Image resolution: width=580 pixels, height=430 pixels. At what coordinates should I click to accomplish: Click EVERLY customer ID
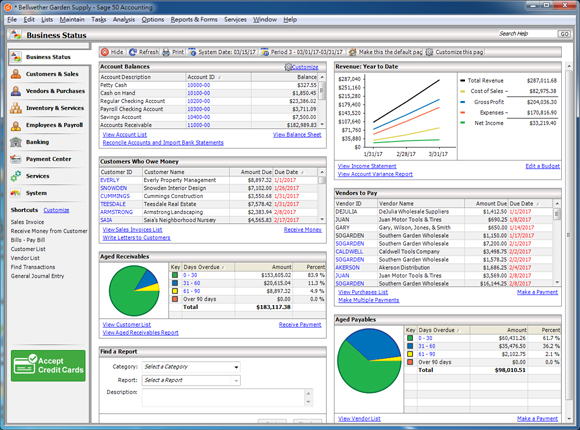pyautogui.click(x=110, y=180)
